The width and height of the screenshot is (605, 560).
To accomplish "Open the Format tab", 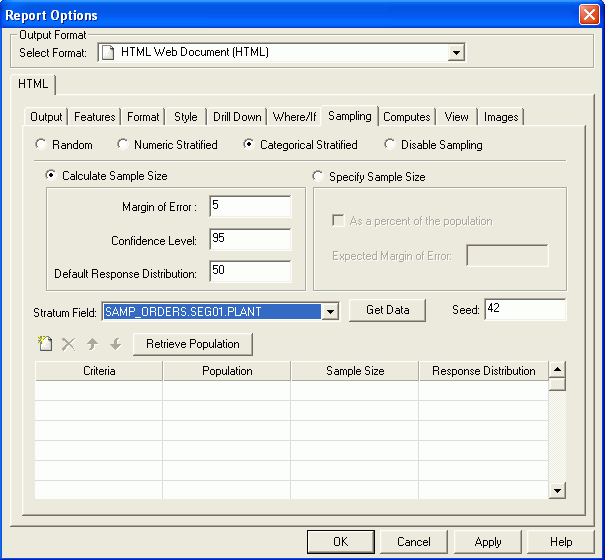I will [143, 117].
